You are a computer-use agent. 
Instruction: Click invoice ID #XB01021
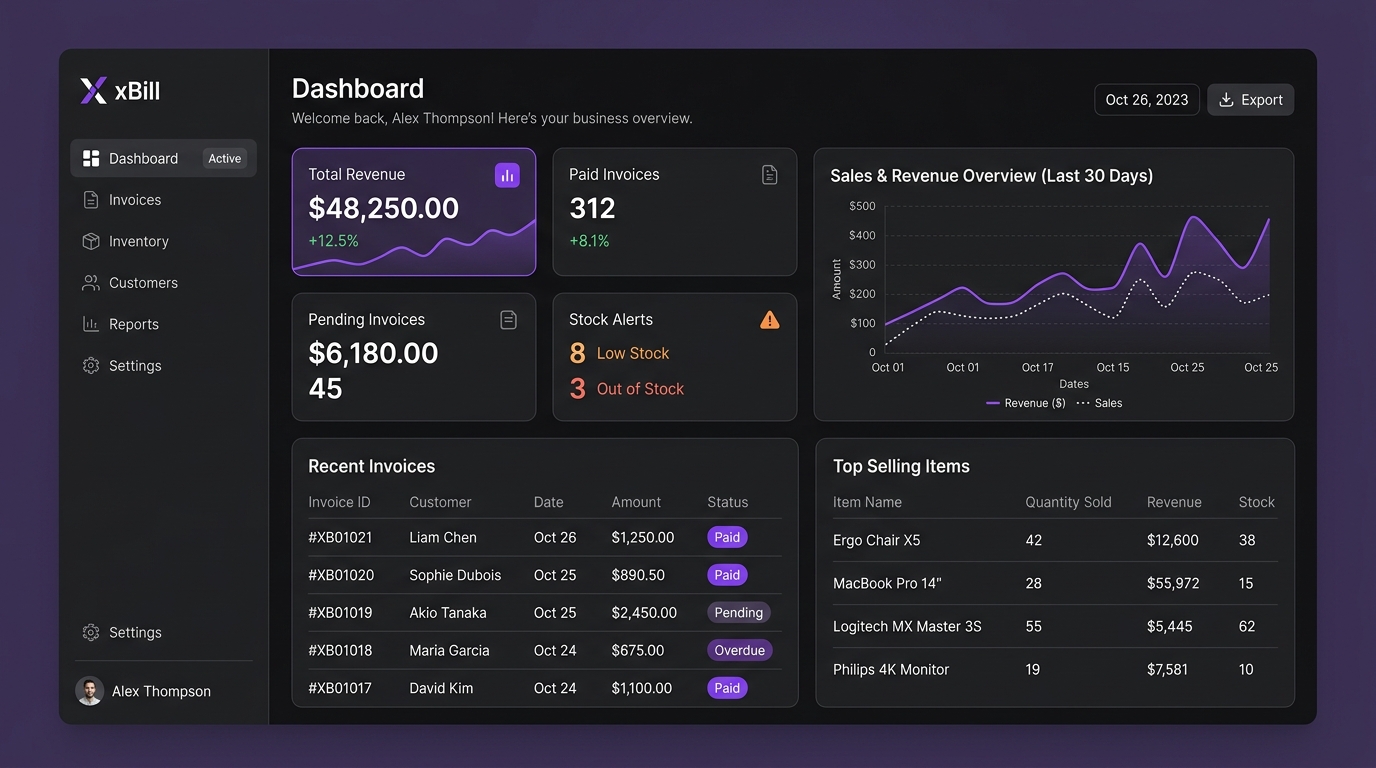tap(340, 537)
